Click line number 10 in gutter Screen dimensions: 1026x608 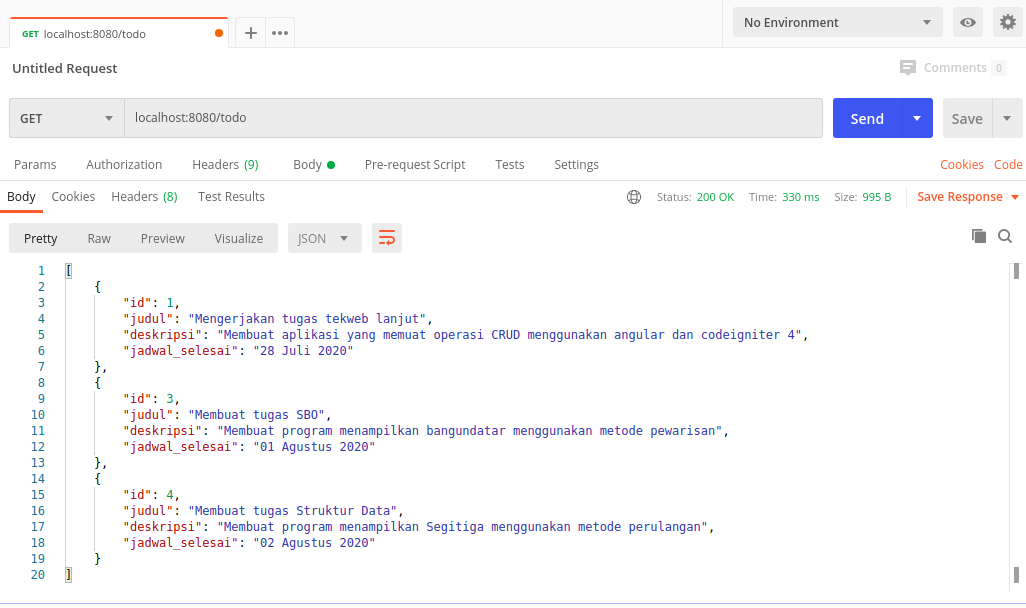coord(38,415)
